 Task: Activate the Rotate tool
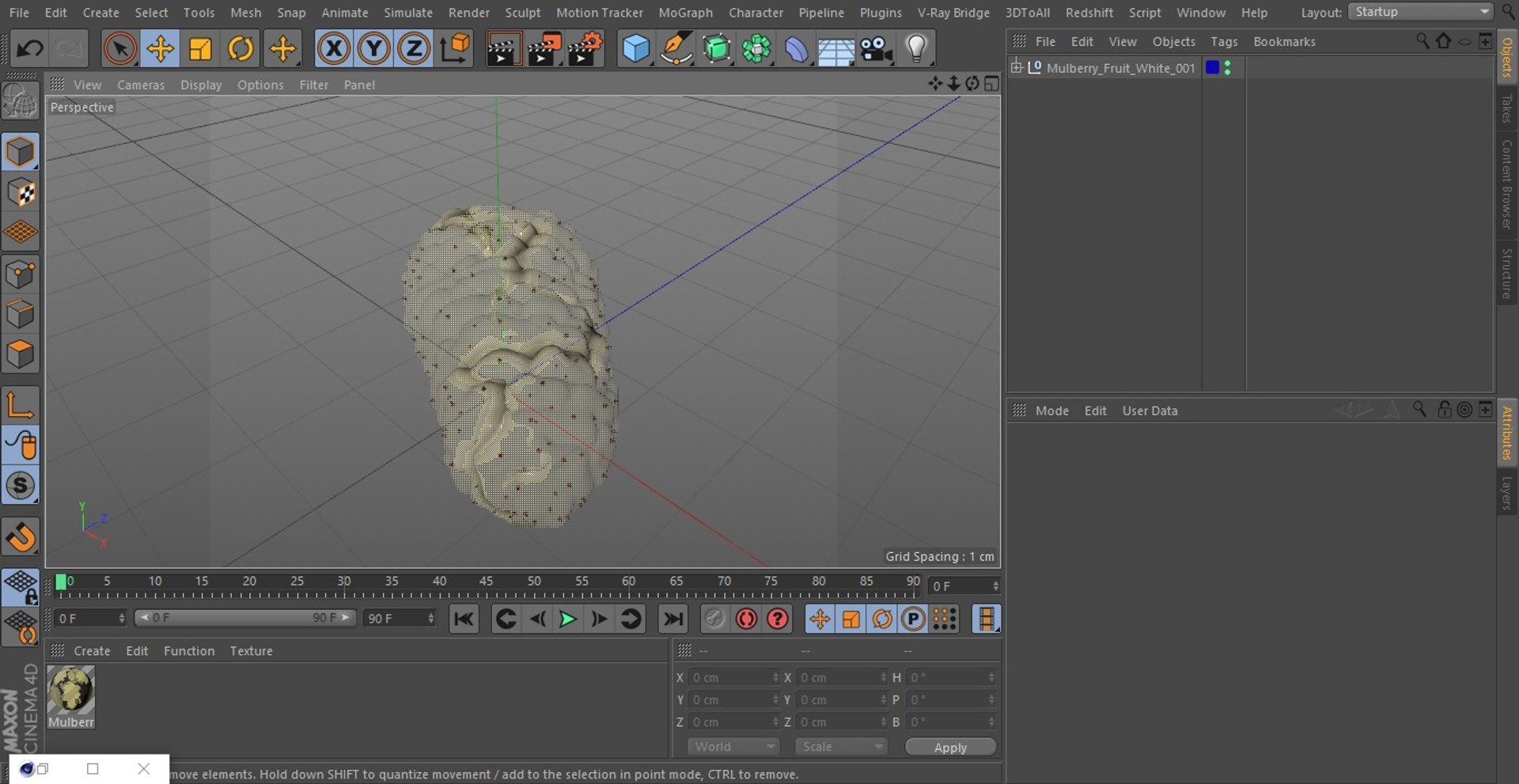click(x=241, y=49)
